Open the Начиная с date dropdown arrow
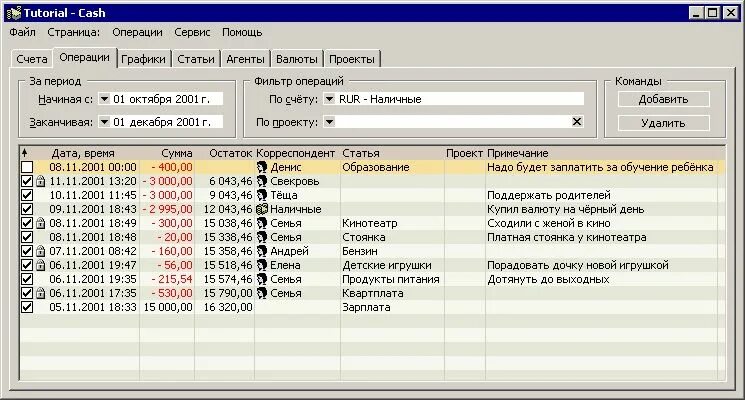This screenshot has width=745, height=400. coord(104,99)
